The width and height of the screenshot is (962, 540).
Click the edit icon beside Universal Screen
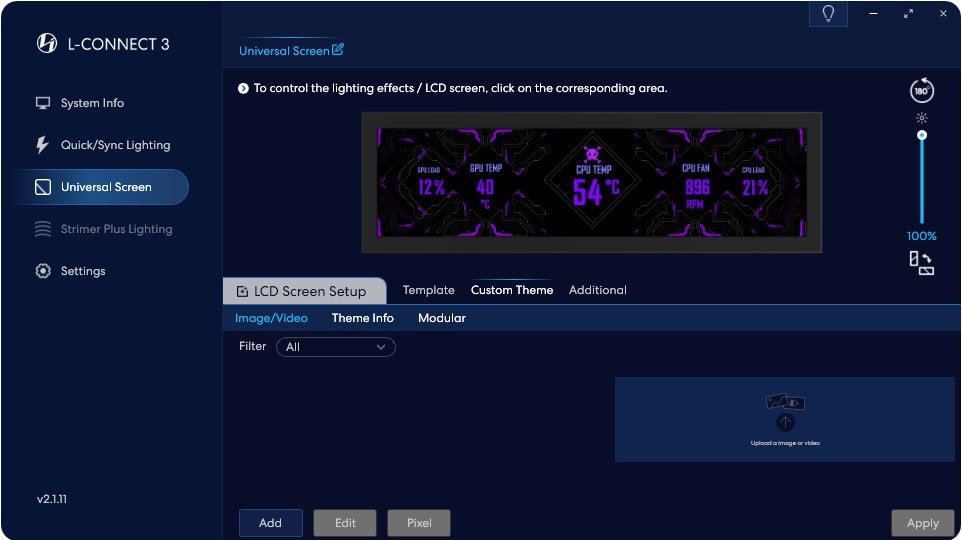pyautogui.click(x=337, y=50)
